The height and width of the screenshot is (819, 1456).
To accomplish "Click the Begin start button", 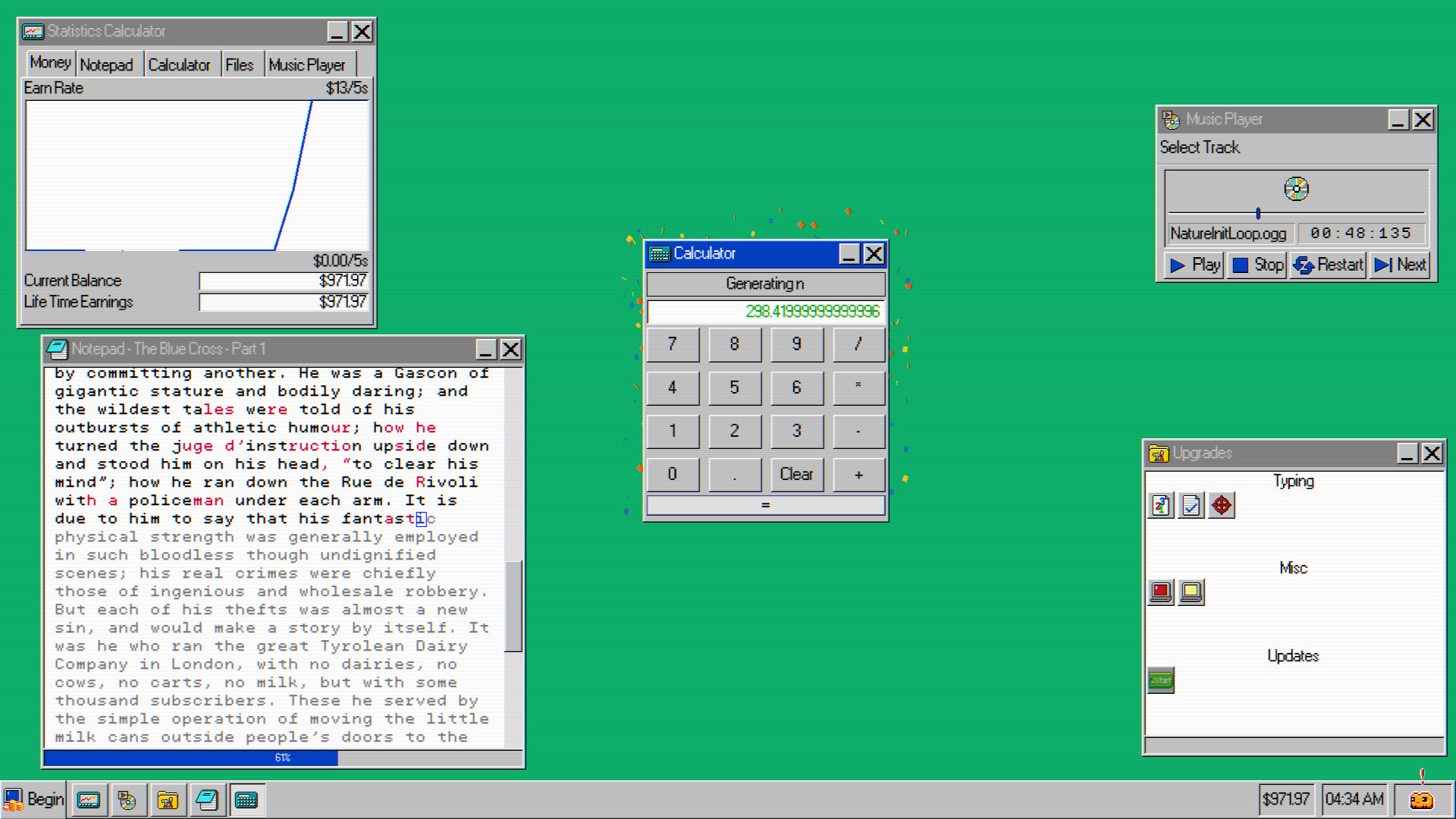I will pyautogui.click(x=34, y=799).
